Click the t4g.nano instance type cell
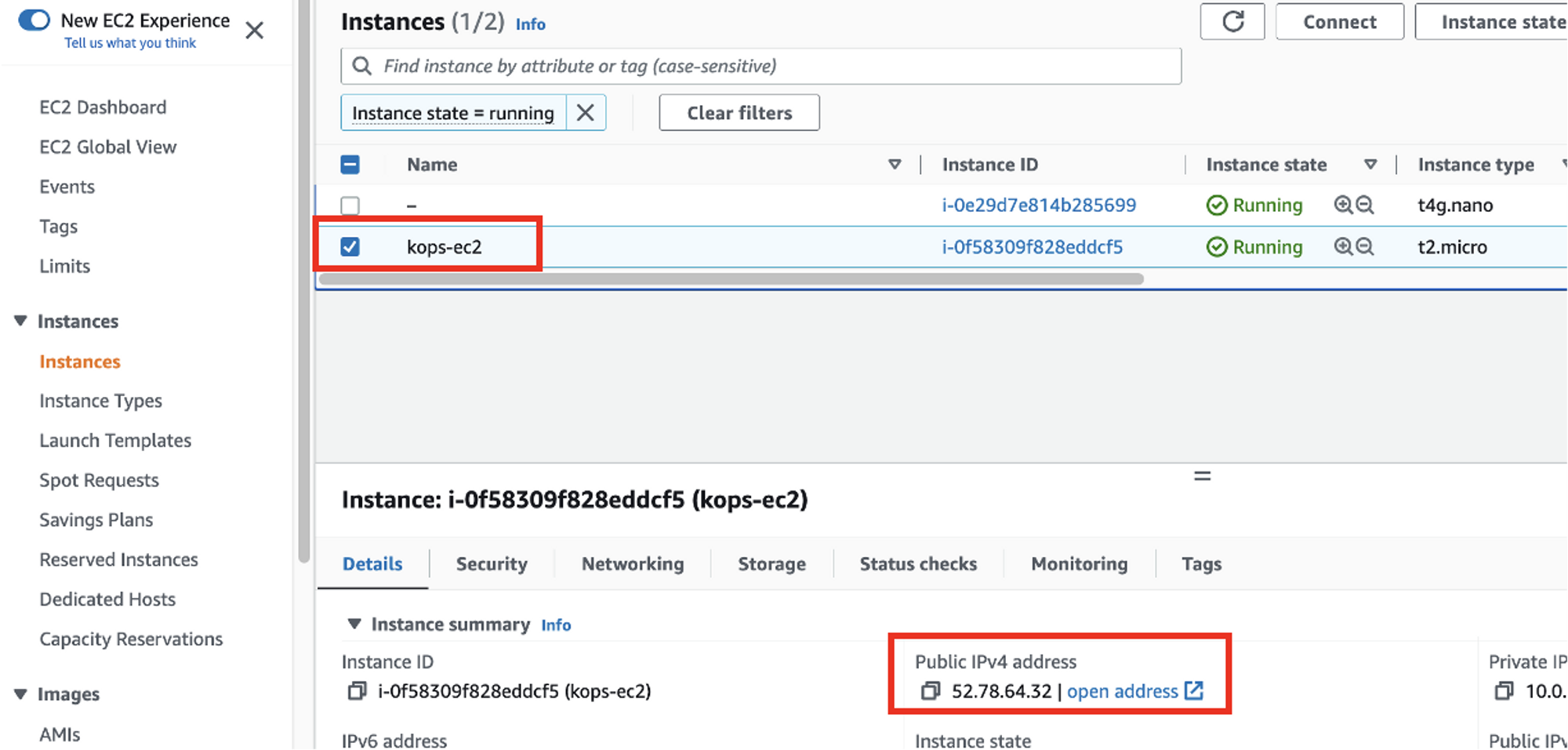The width and height of the screenshot is (1568, 750). 1455,206
